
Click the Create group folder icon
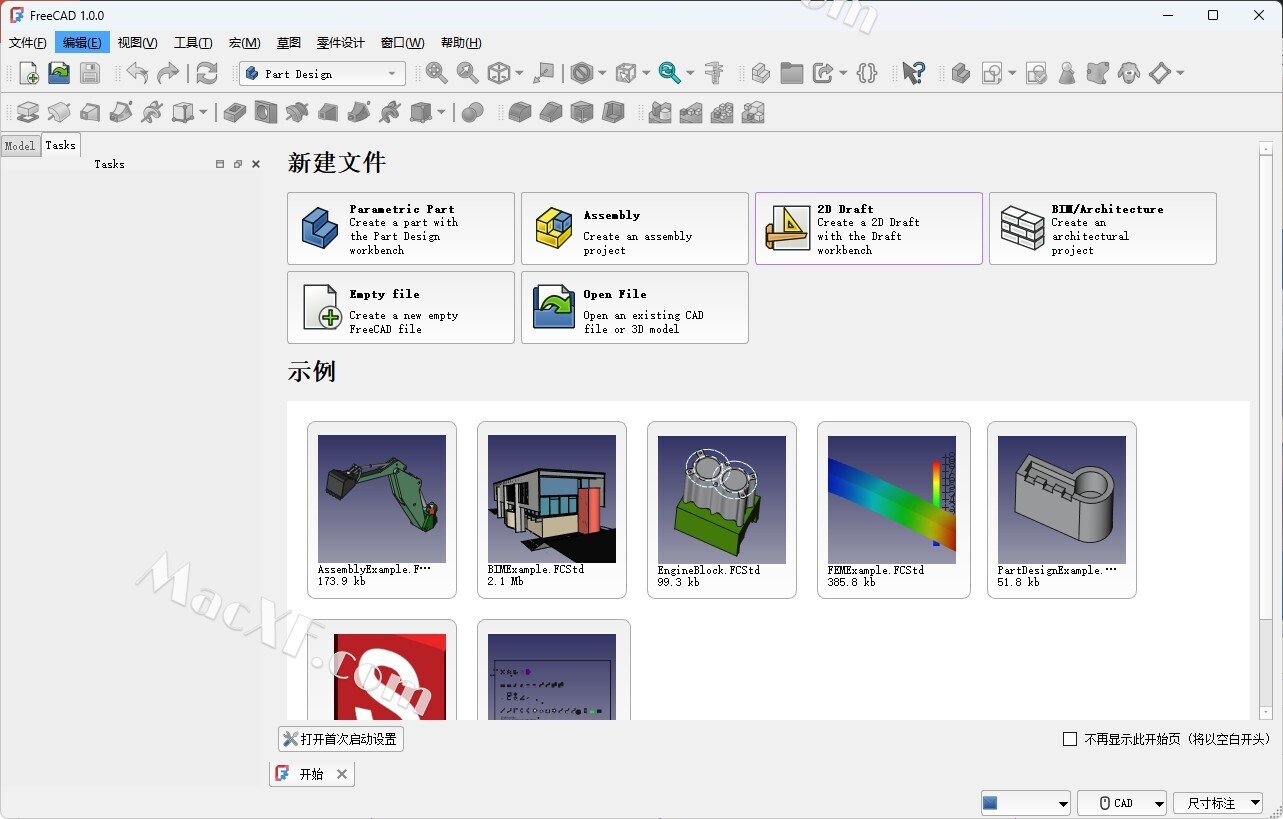(792, 73)
